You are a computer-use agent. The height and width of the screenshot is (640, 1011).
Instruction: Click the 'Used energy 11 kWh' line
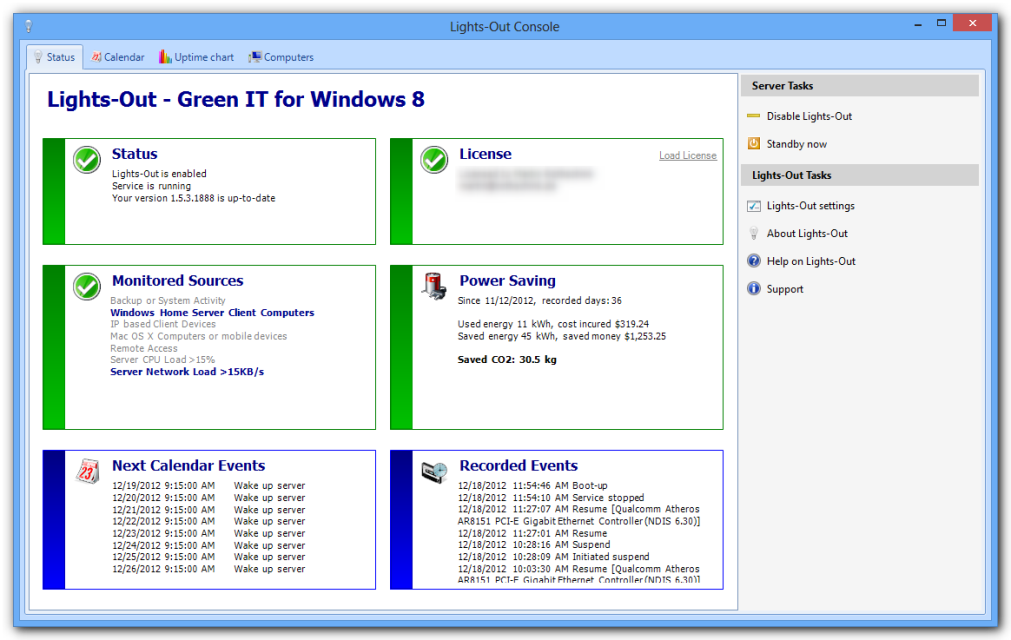(553, 324)
